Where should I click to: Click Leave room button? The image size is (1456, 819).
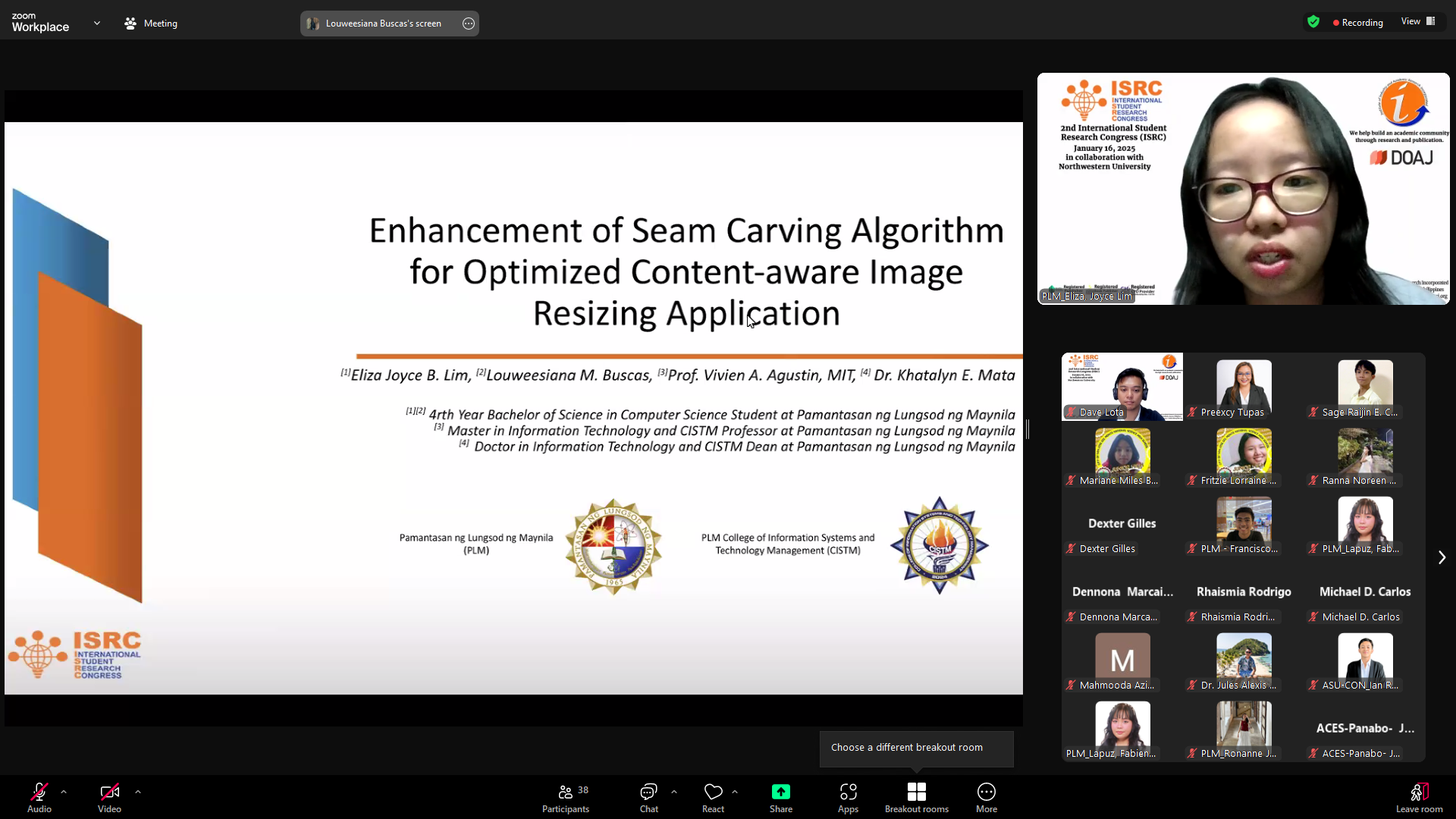click(1419, 798)
